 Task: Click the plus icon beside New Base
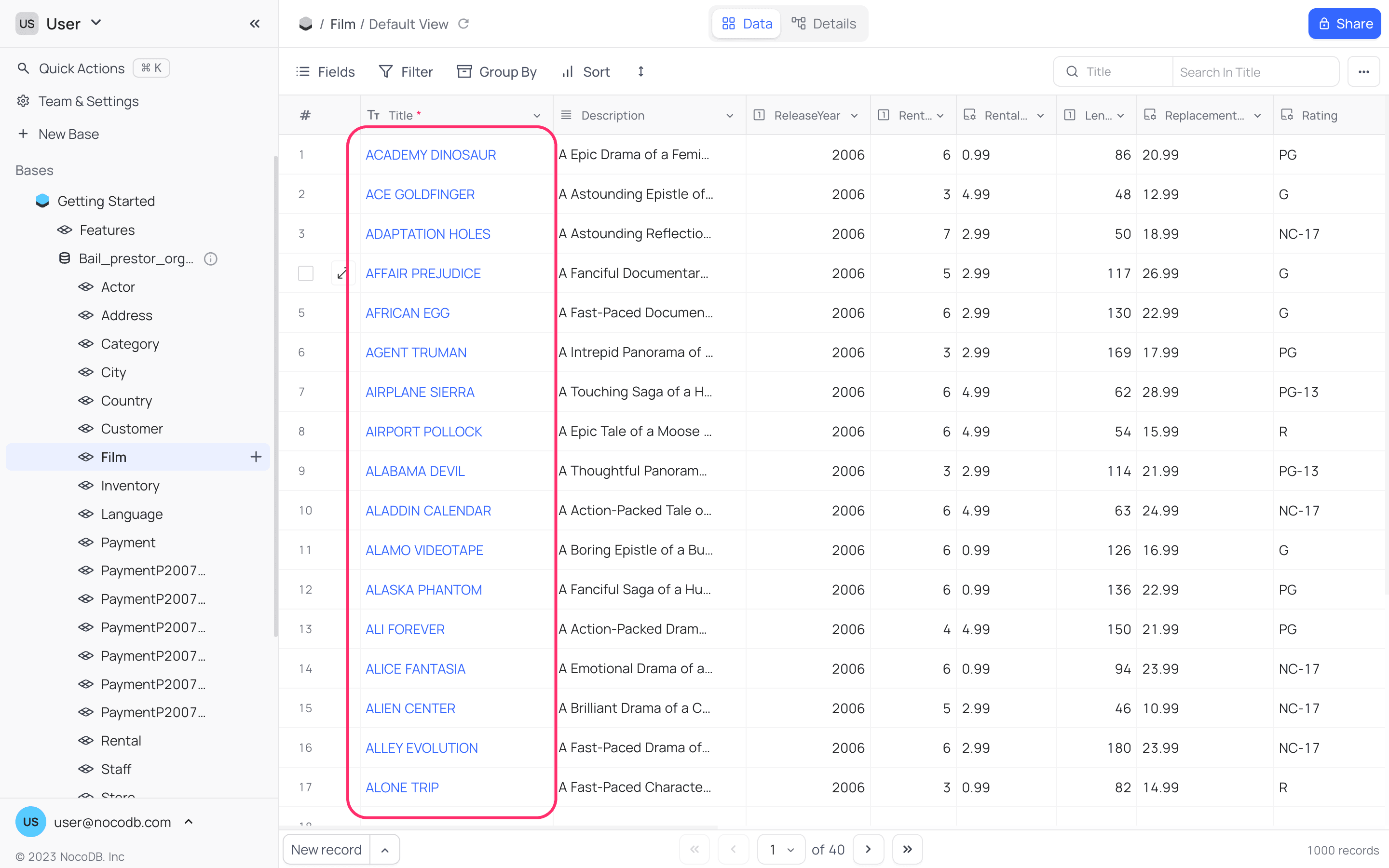tap(23, 134)
